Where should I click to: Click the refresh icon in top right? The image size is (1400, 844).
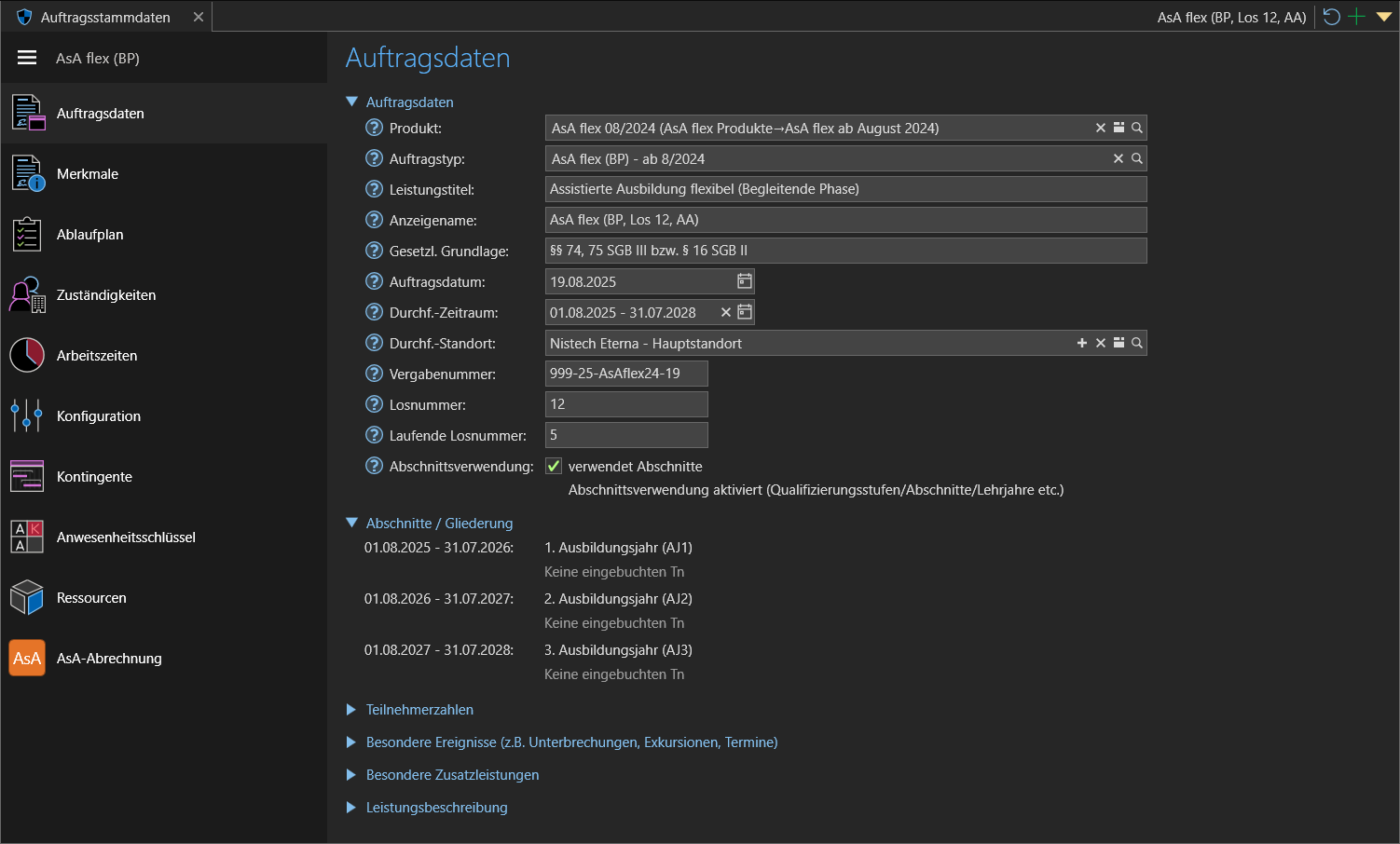pyautogui.click(x=1332, y=17)
